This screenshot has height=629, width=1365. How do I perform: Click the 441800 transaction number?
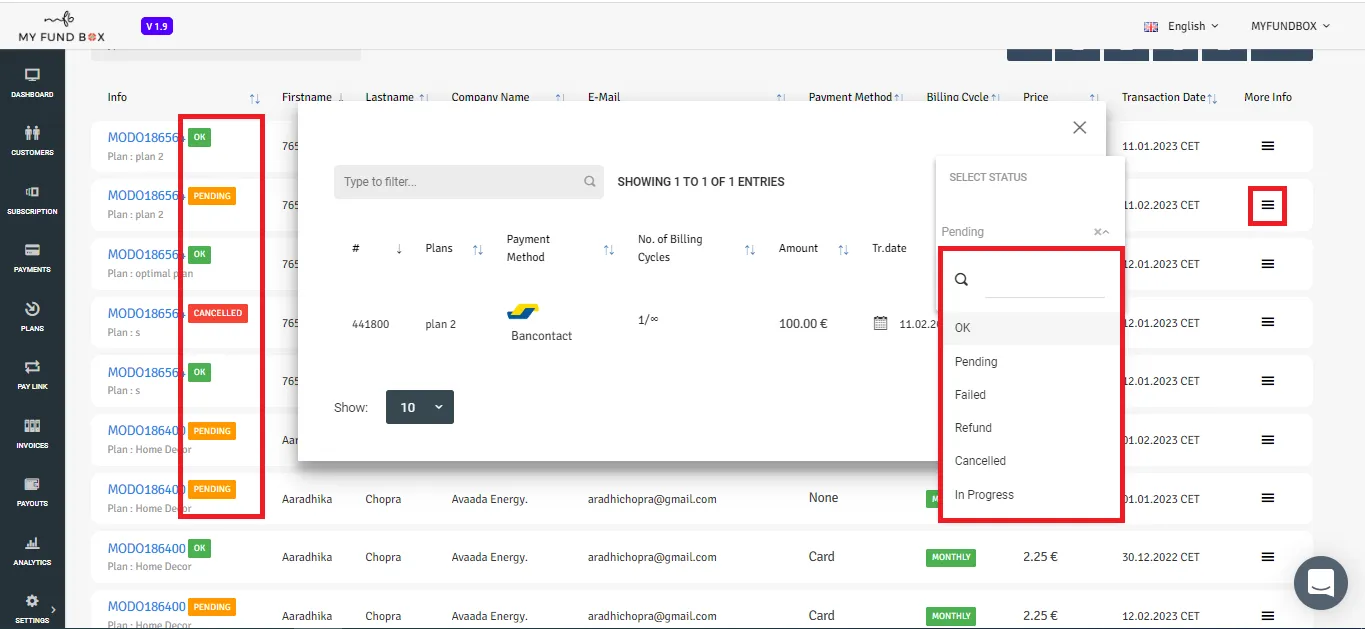(x=370, y=324)
